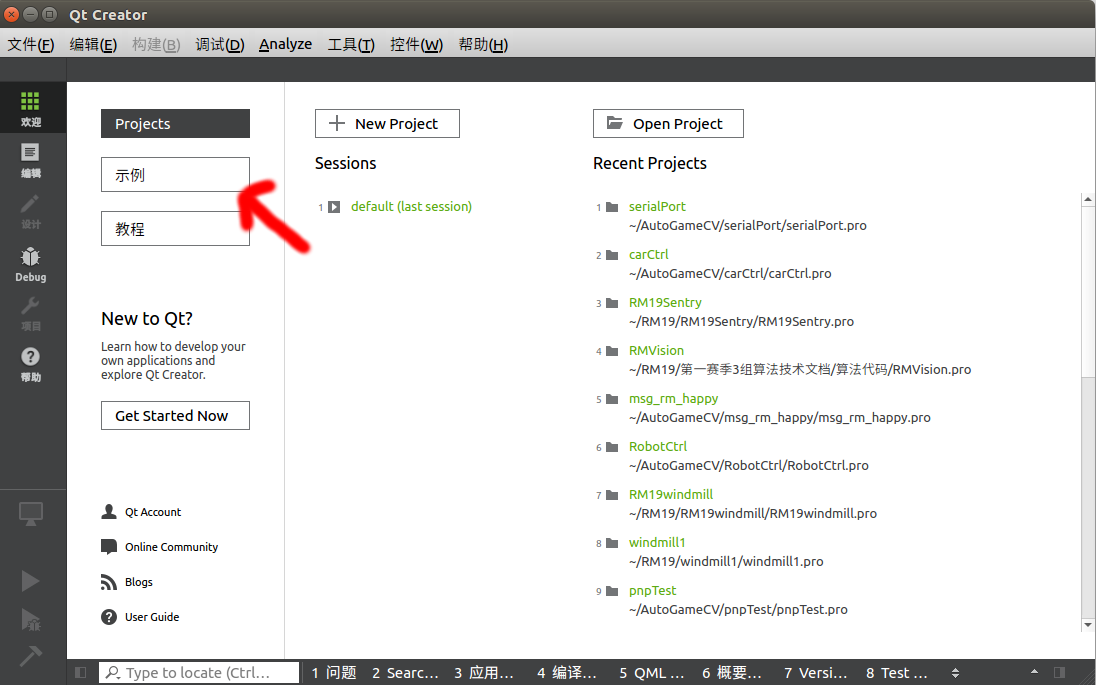The height and width of the screenshot is (685, 1096).
Task: Open the 4 编译 output pane
Action: 567,672
